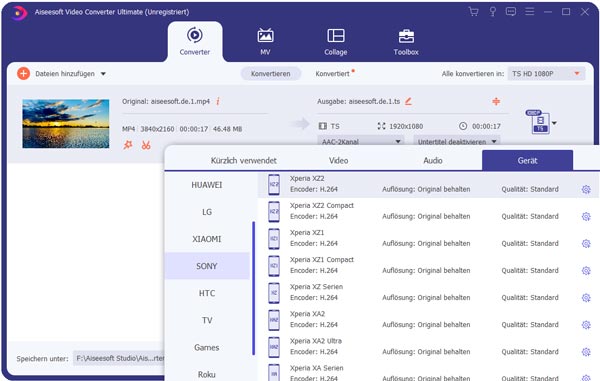Click the Konvertieren button

click(x=271, y=73)
